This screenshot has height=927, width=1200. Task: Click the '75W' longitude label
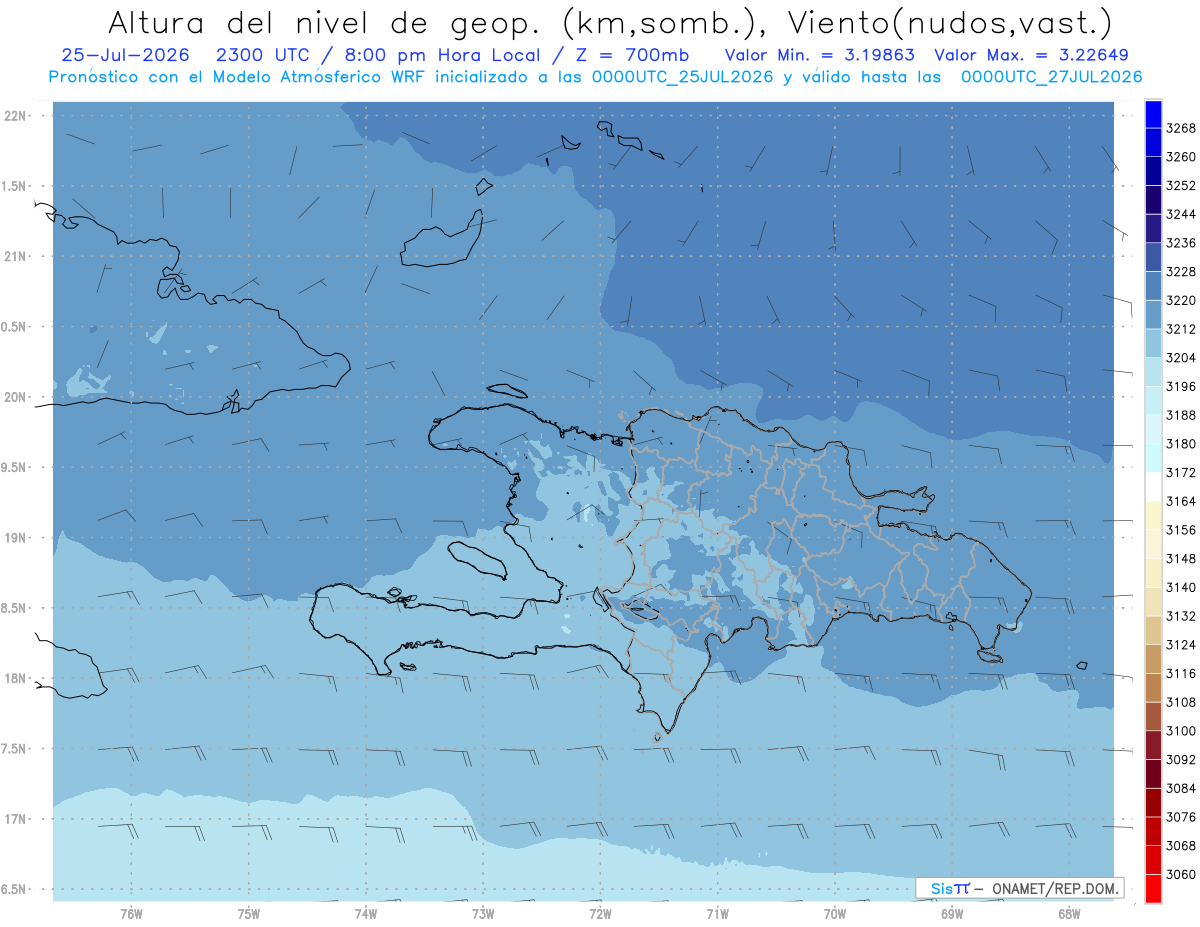tap(249, 912)
